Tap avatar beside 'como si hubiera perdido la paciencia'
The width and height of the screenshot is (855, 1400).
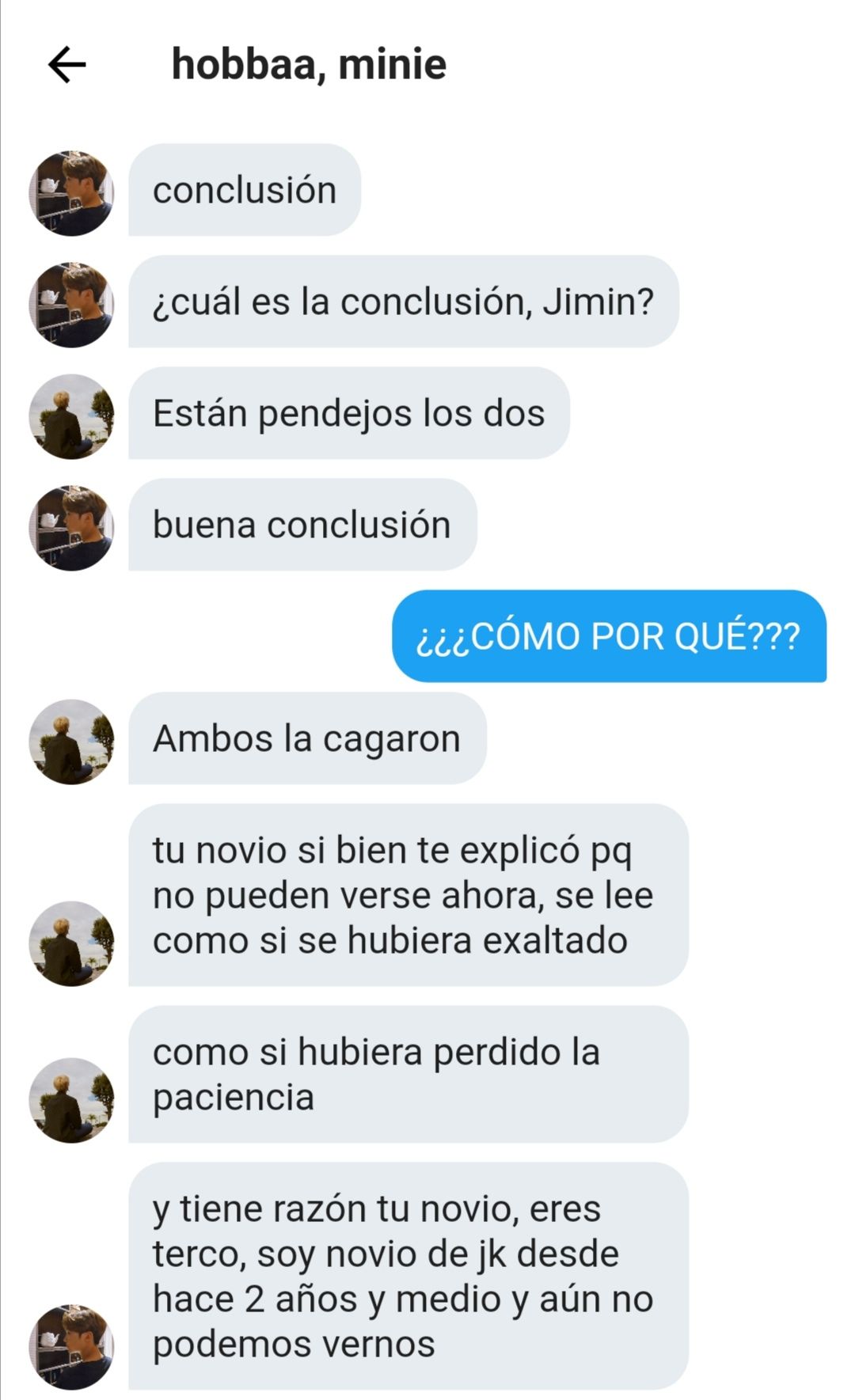coord(71,1100)
